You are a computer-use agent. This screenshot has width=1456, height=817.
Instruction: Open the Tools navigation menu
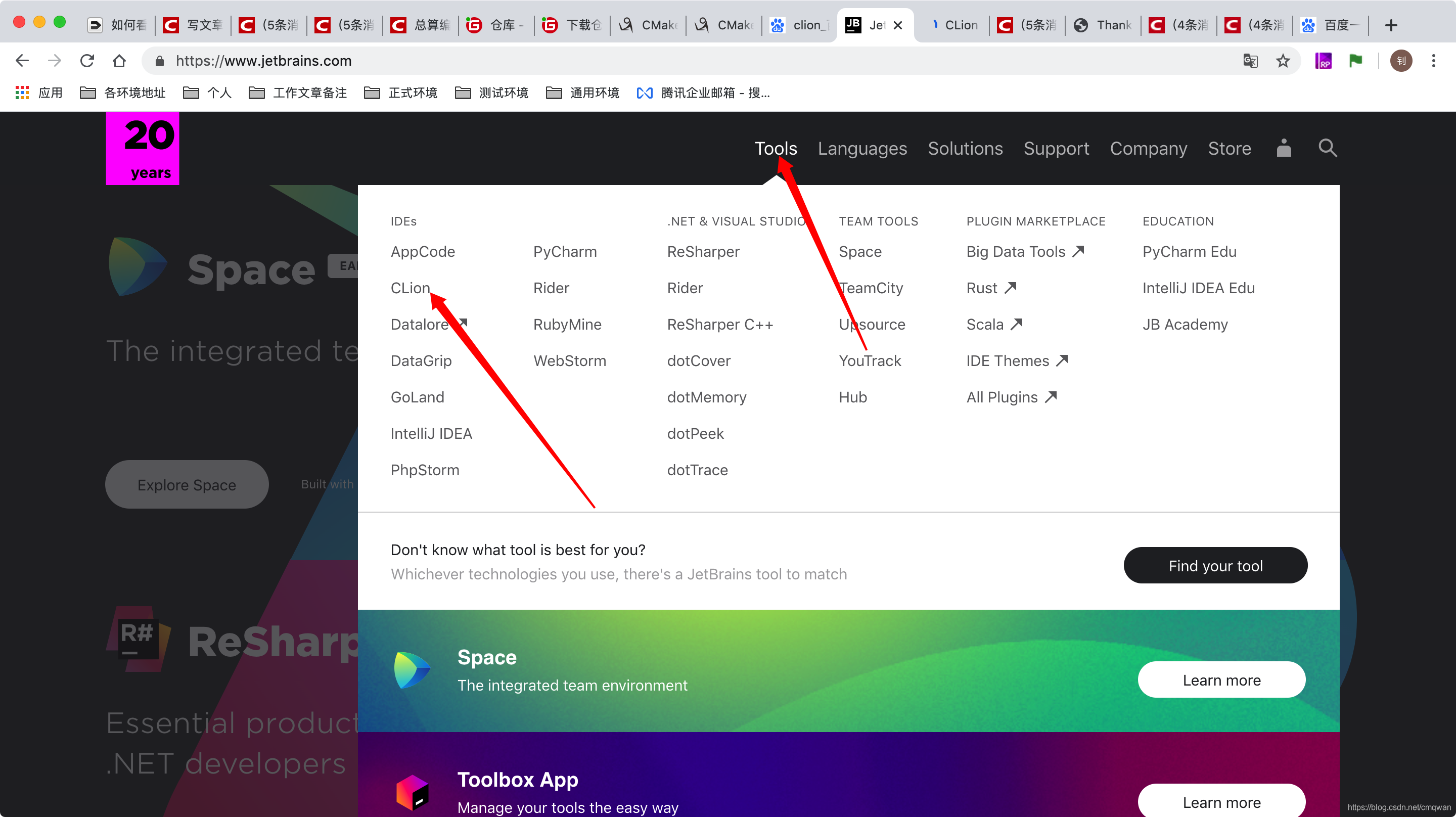(x=776, y=148)
